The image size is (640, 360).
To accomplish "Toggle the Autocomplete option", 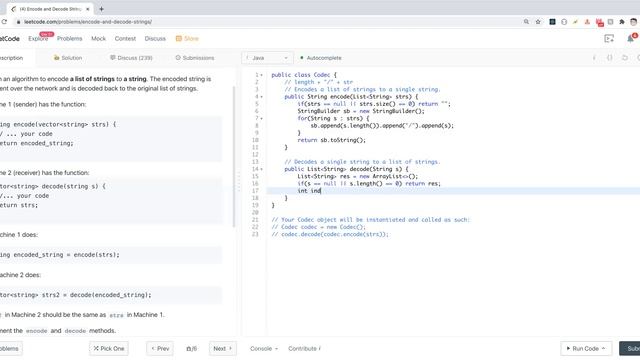I will tap(321, 58).
